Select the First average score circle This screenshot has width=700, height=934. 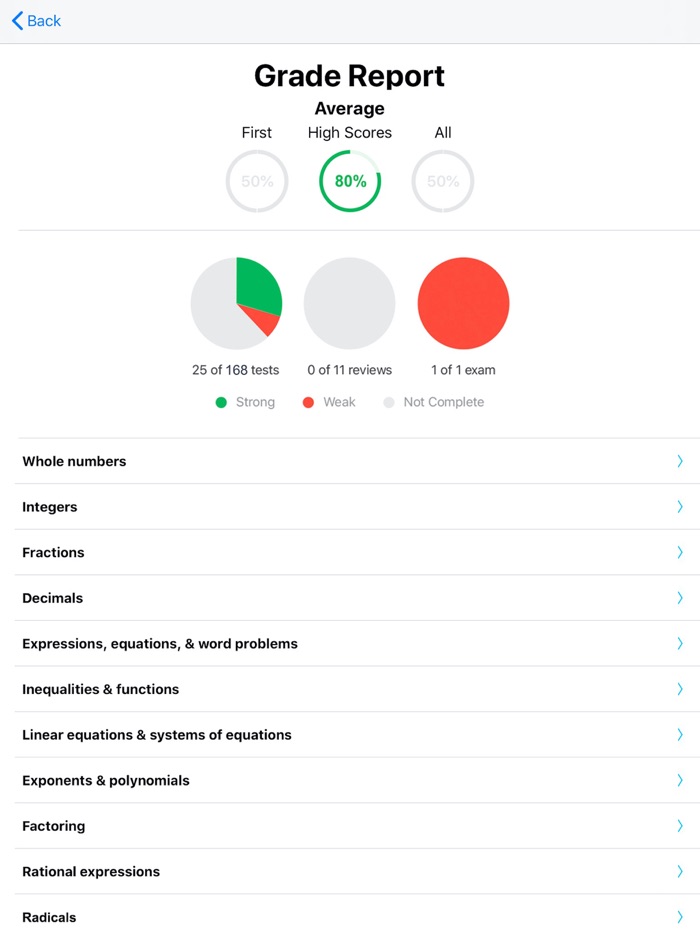point(257,181)
